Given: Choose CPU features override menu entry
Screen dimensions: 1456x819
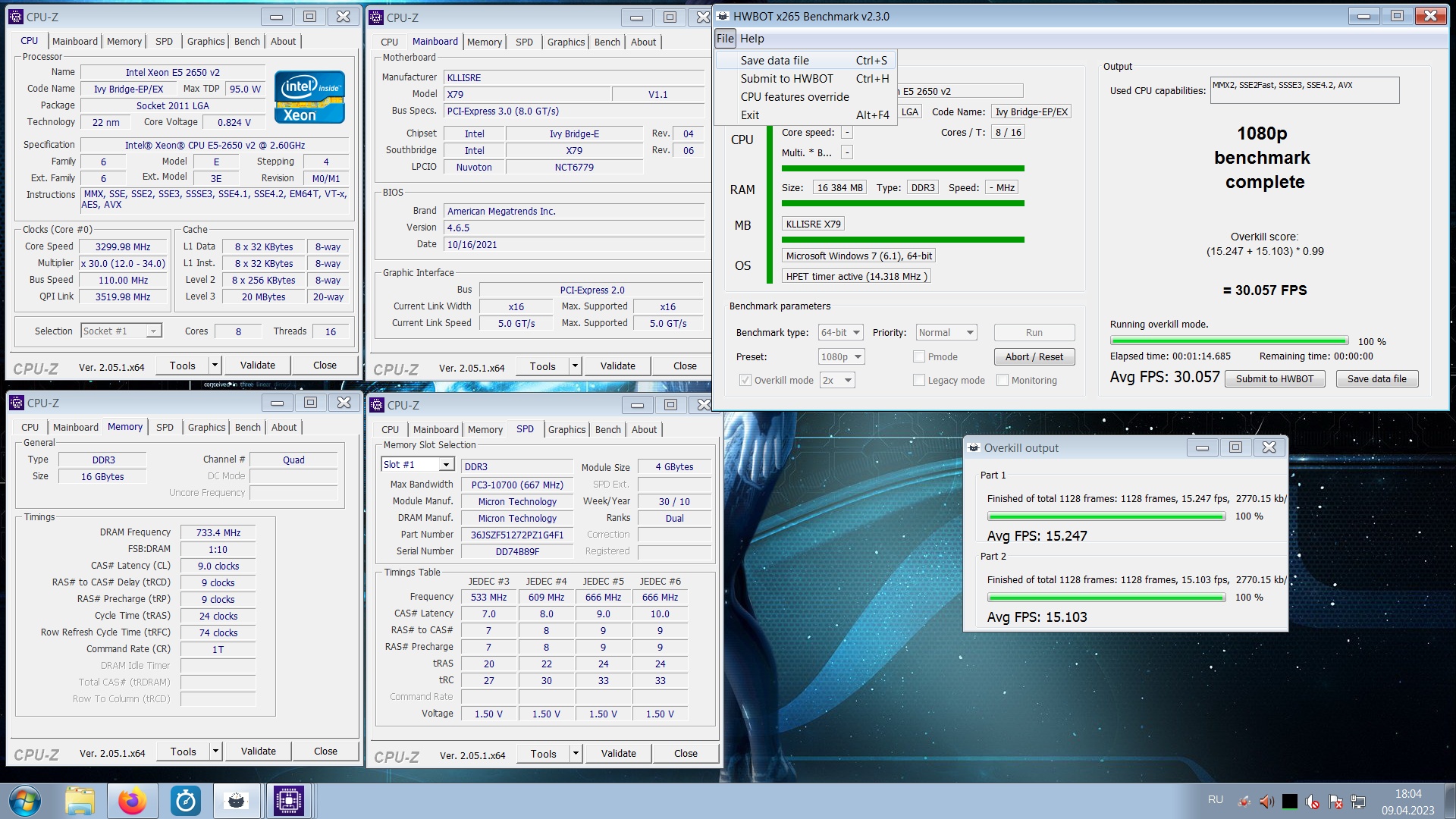Looking at the screenshot, I should point(805,97).
